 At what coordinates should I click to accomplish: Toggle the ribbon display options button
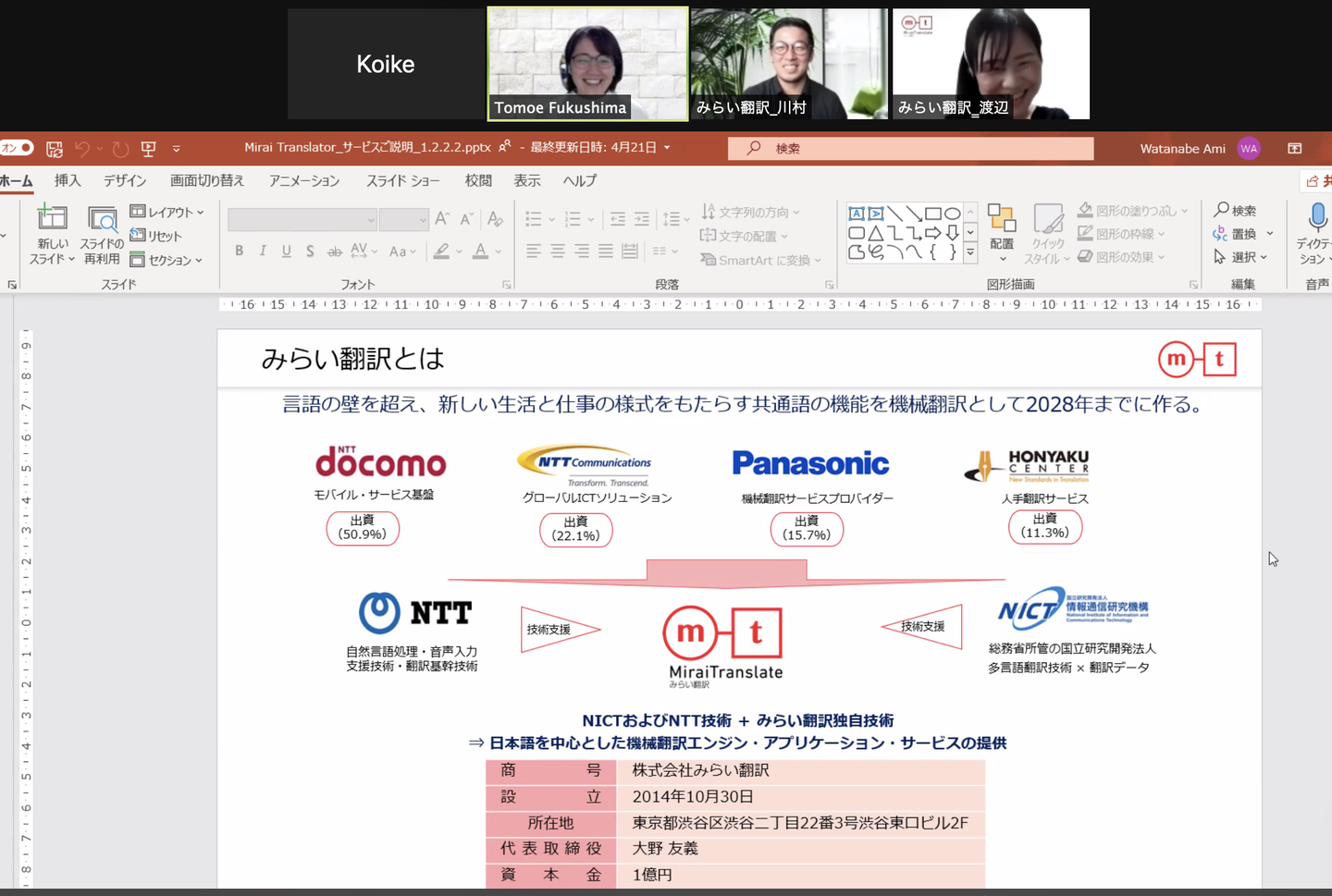[1294, 148]
